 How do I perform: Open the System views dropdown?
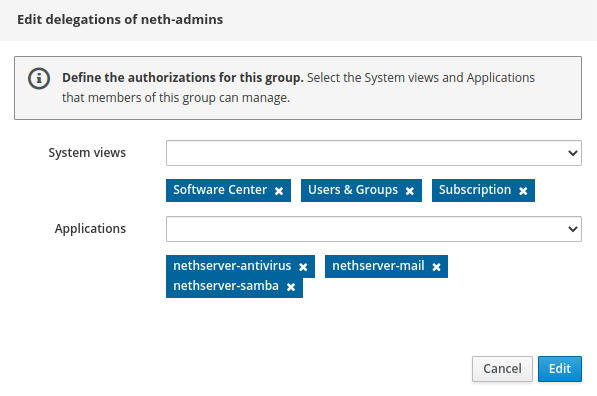pos(374,153)
